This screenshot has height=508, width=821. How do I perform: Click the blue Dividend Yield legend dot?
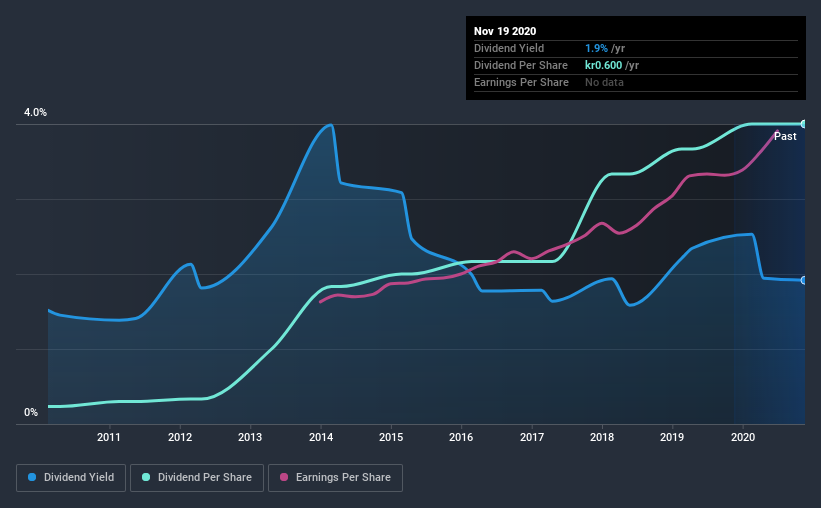[x=32, y=477]
